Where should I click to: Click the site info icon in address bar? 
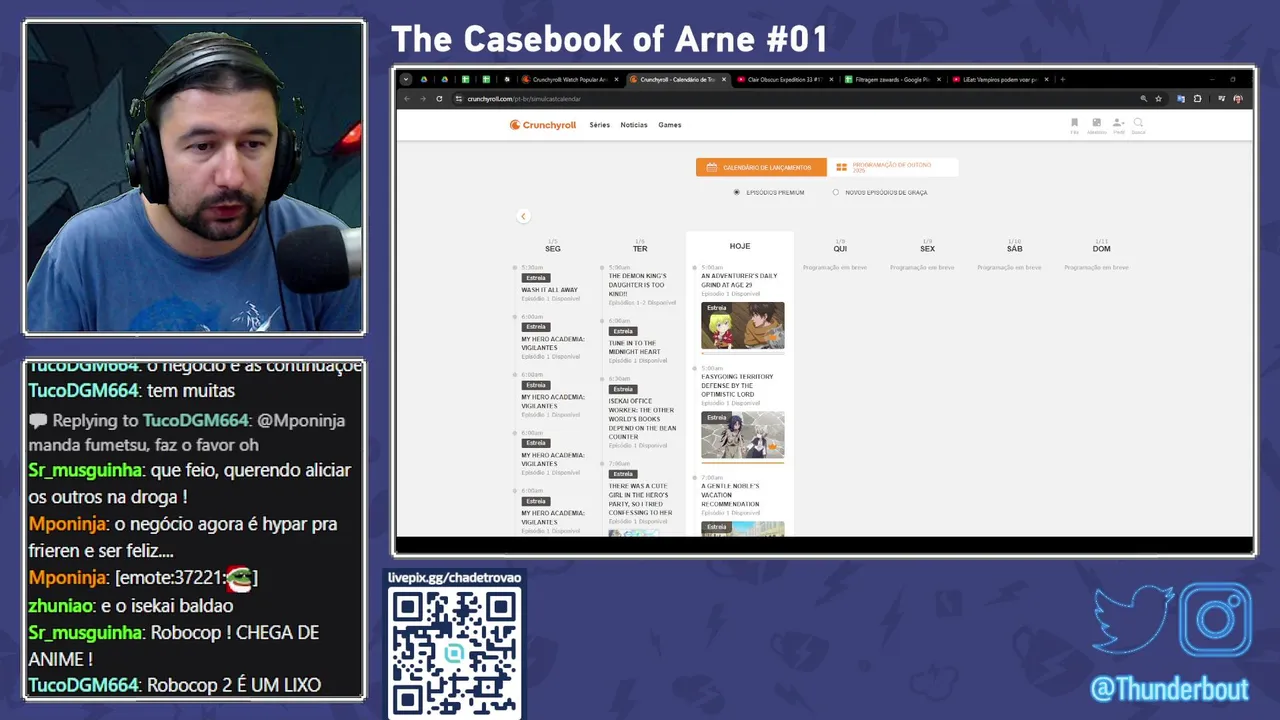pos(458,99)
